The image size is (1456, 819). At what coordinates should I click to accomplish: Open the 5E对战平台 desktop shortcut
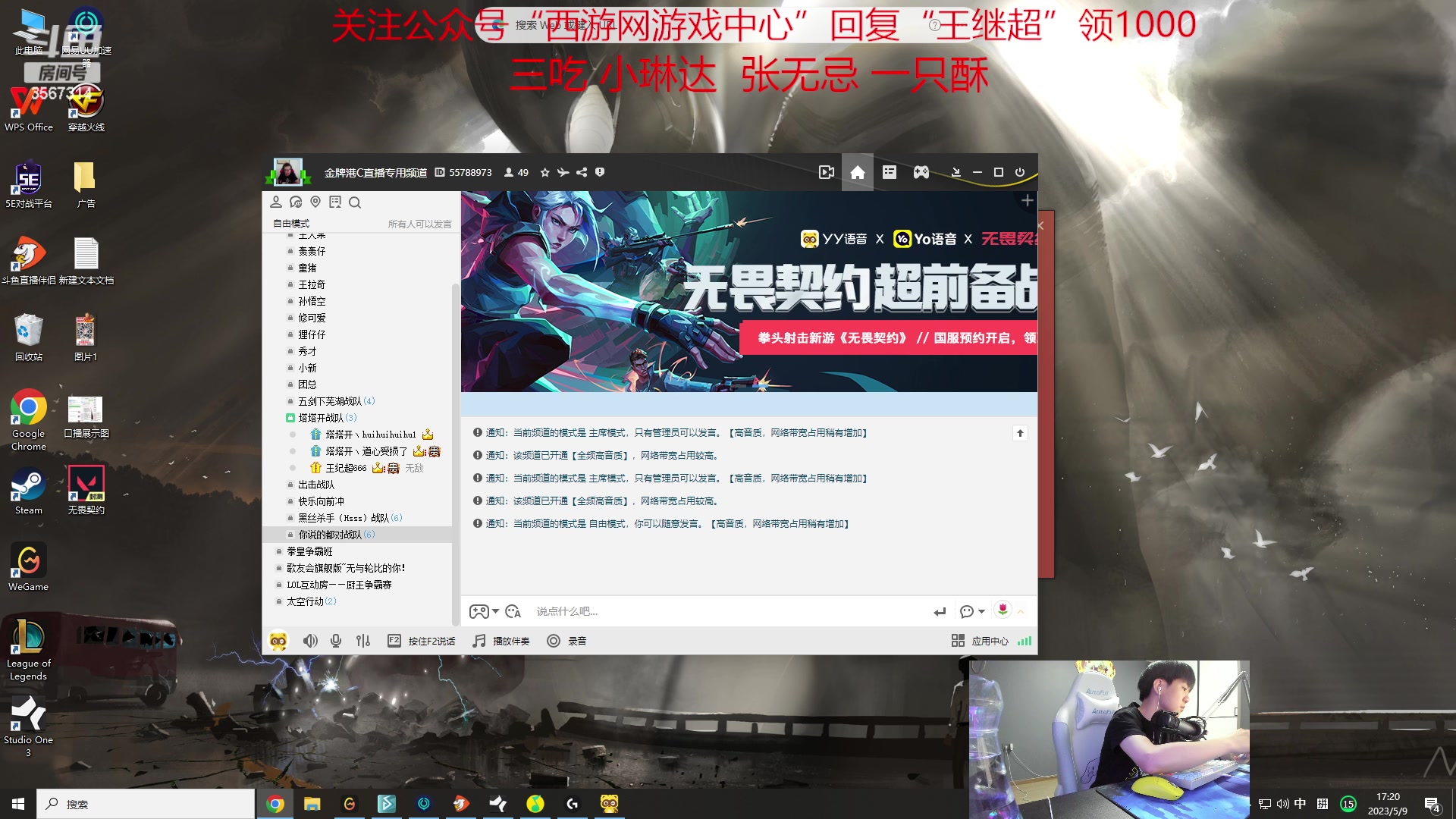[x=29, y=184]
